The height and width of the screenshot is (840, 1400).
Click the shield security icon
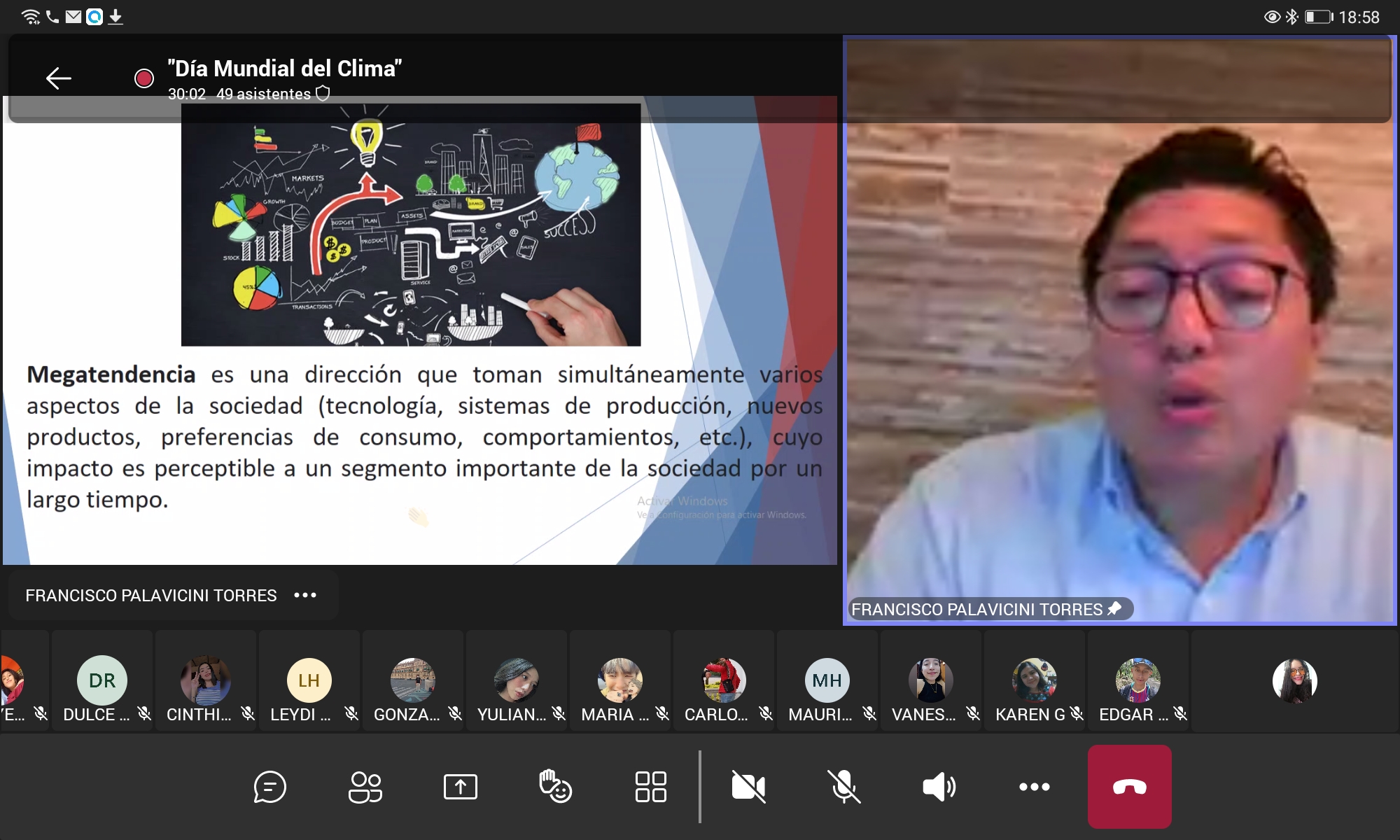click(x=323, y=94)
